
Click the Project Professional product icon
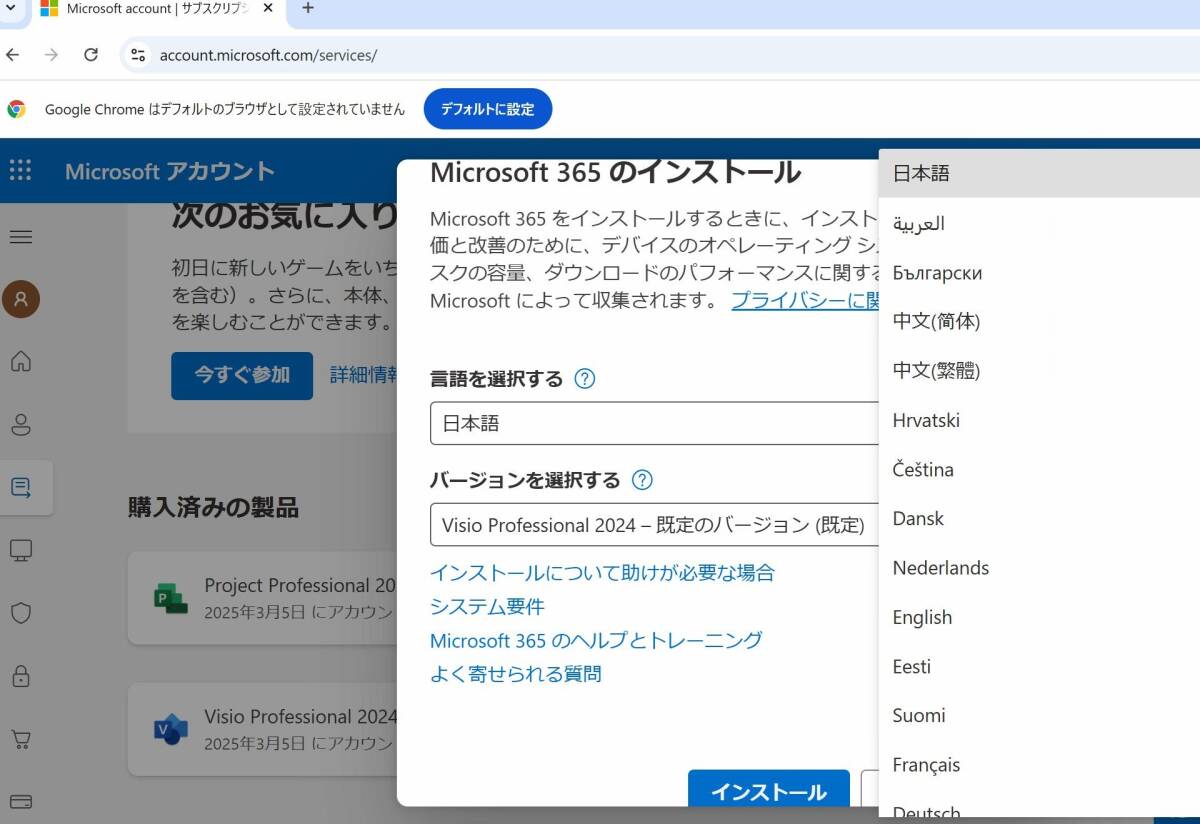[171, 597]
